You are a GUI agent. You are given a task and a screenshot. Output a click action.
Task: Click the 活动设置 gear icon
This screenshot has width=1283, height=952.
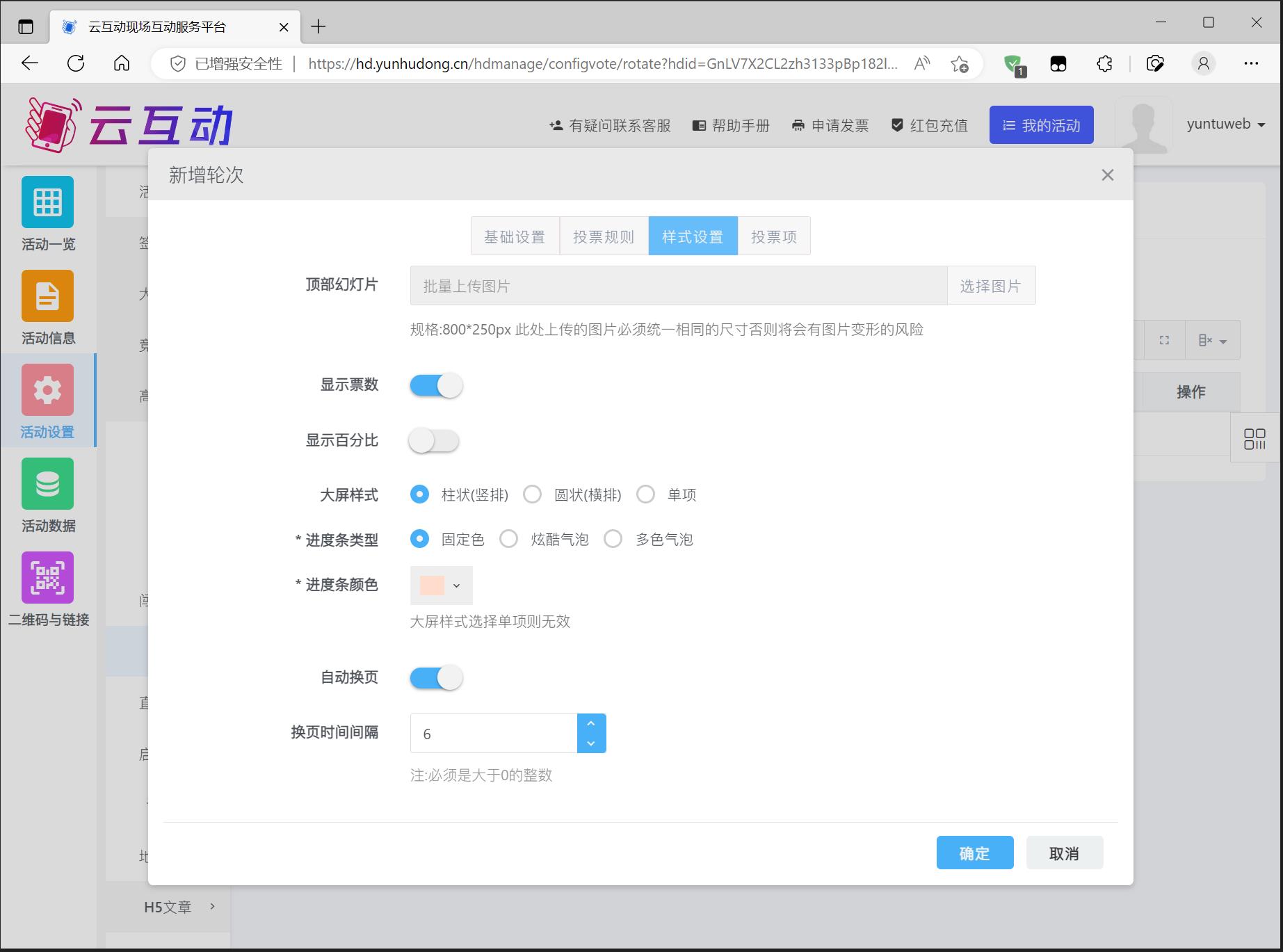[x=47, y=390]
